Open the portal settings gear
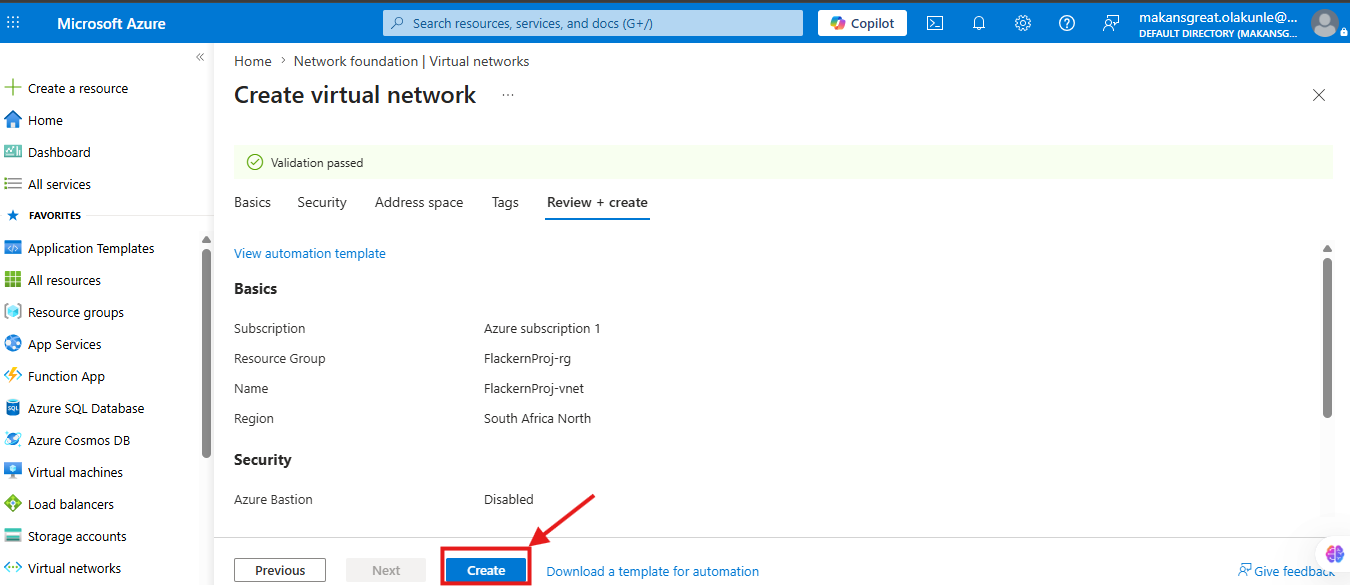The height and width of the screenshot is (586, 1350). click(x=1023, y=23)
